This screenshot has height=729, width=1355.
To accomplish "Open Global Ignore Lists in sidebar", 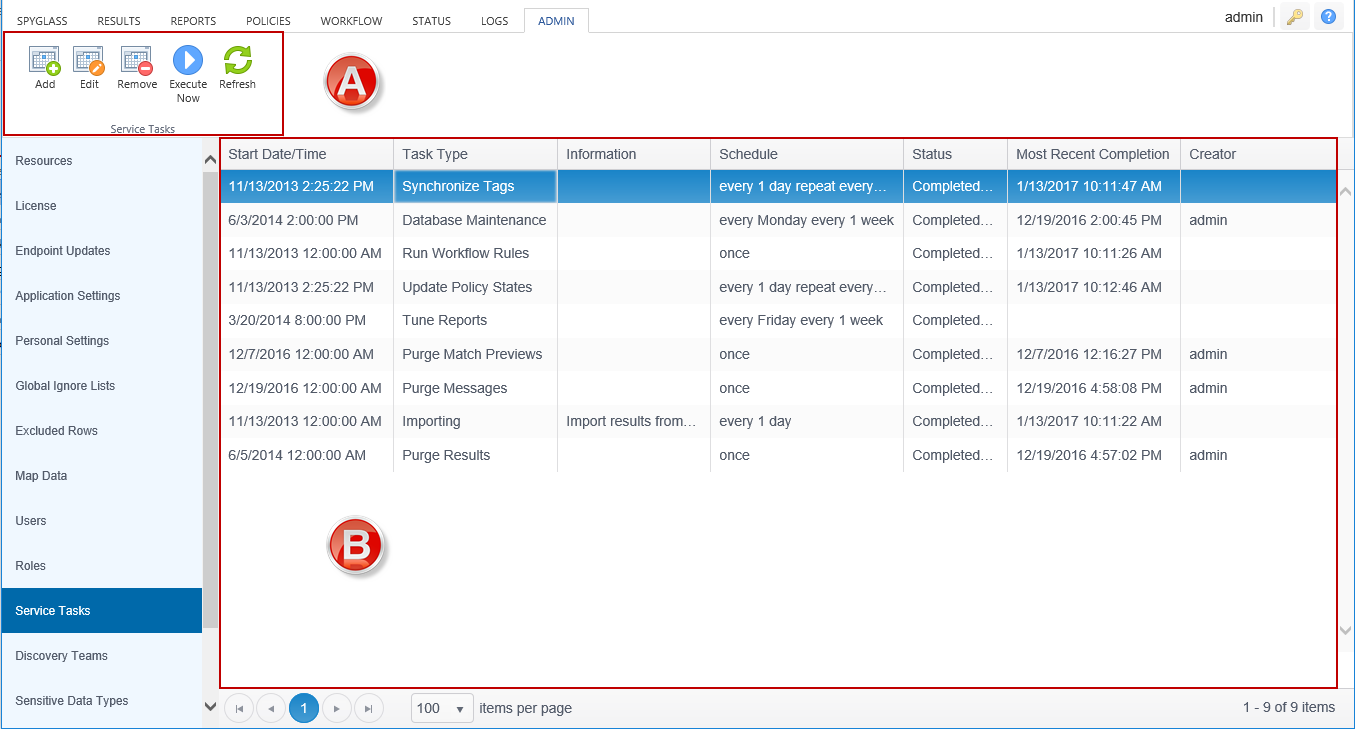I will [65, 386].
